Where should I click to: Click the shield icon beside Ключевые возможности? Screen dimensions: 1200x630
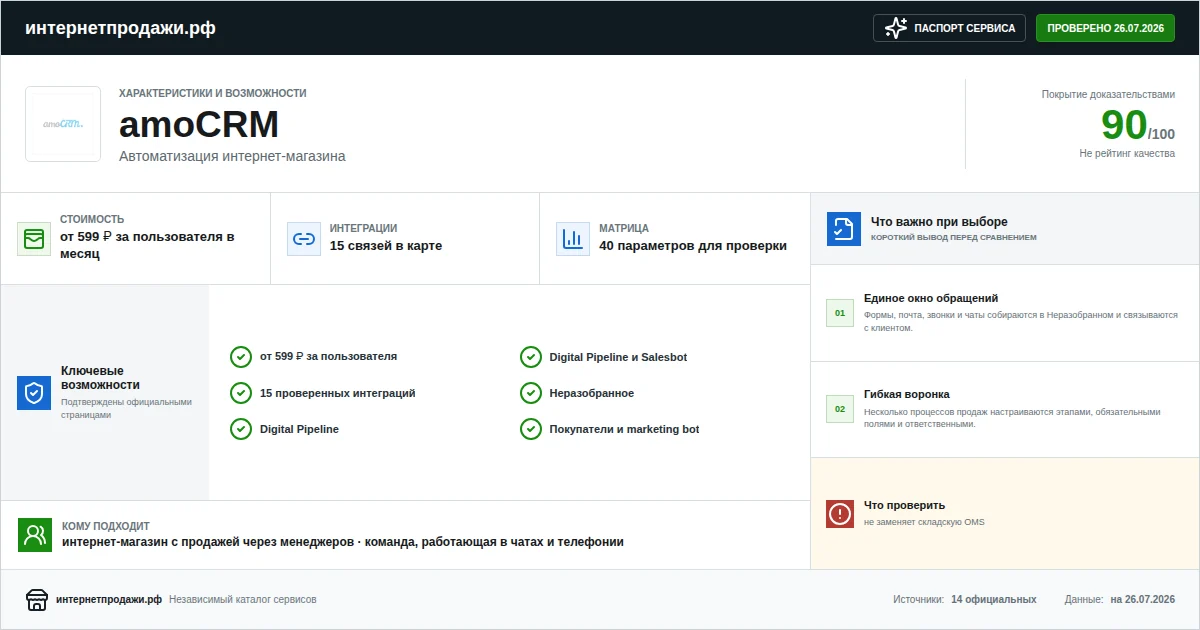pyautogui.click(x=34, y=393)
